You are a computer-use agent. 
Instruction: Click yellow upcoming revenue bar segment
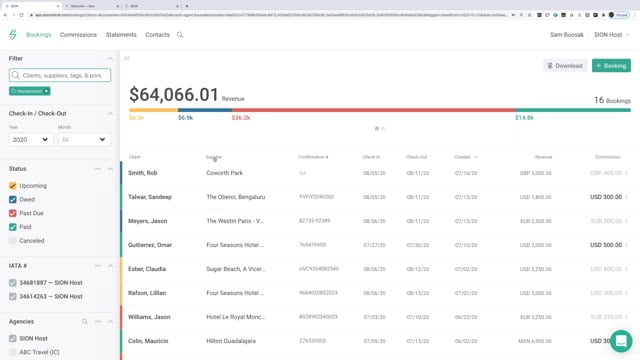153,110
